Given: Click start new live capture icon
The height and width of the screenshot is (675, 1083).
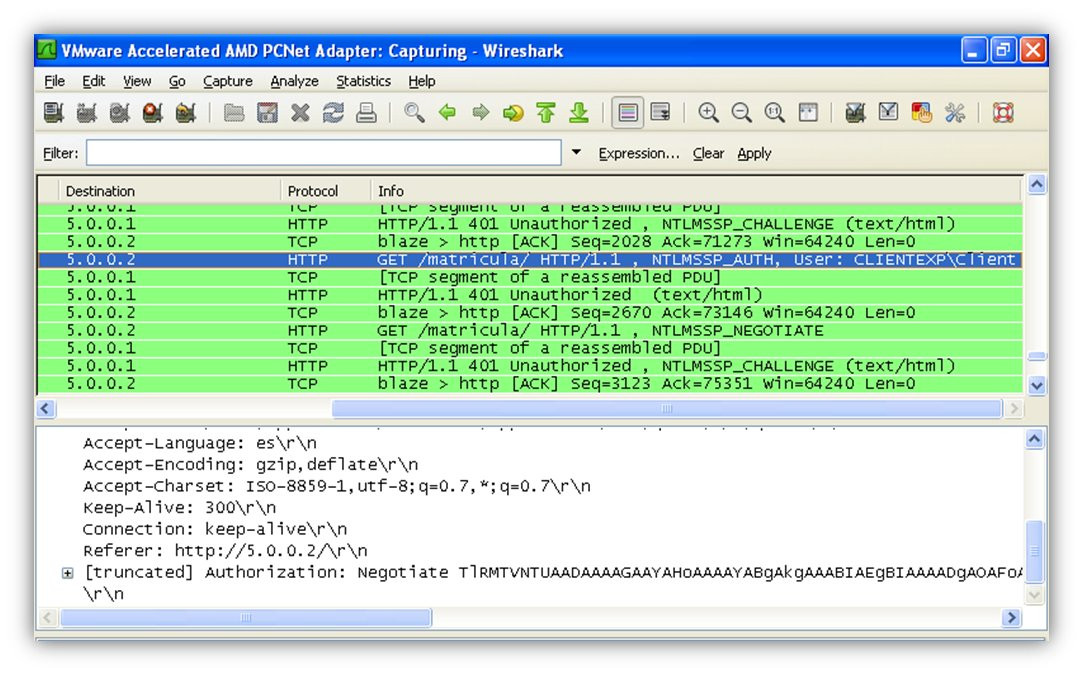Looking at the screenshot, I should point(119,112).
